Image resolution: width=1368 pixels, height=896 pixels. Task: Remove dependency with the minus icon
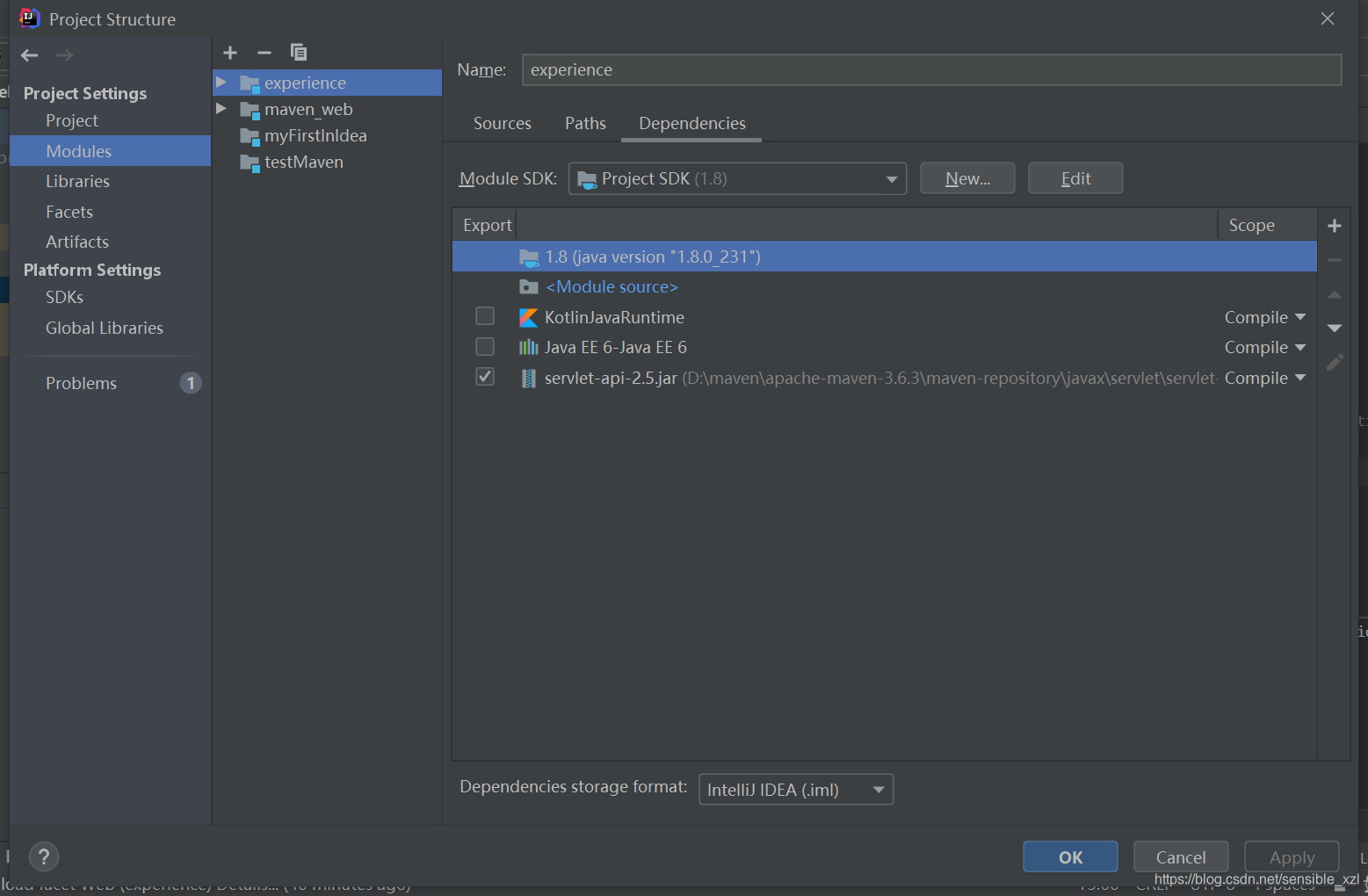1335,260
